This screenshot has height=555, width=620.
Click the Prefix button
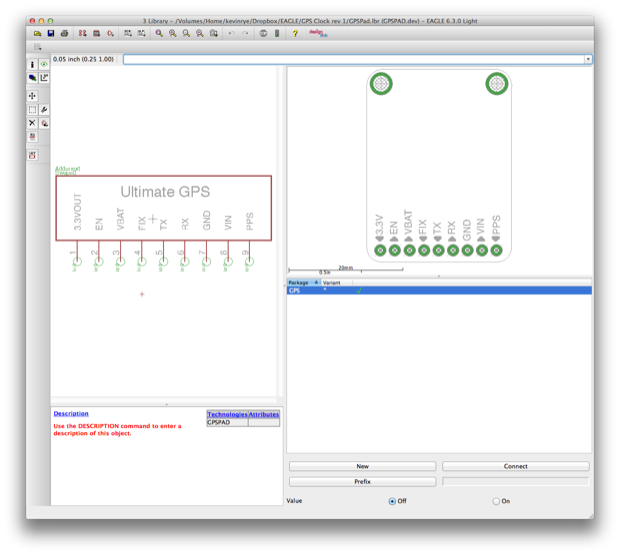point(362,481)
